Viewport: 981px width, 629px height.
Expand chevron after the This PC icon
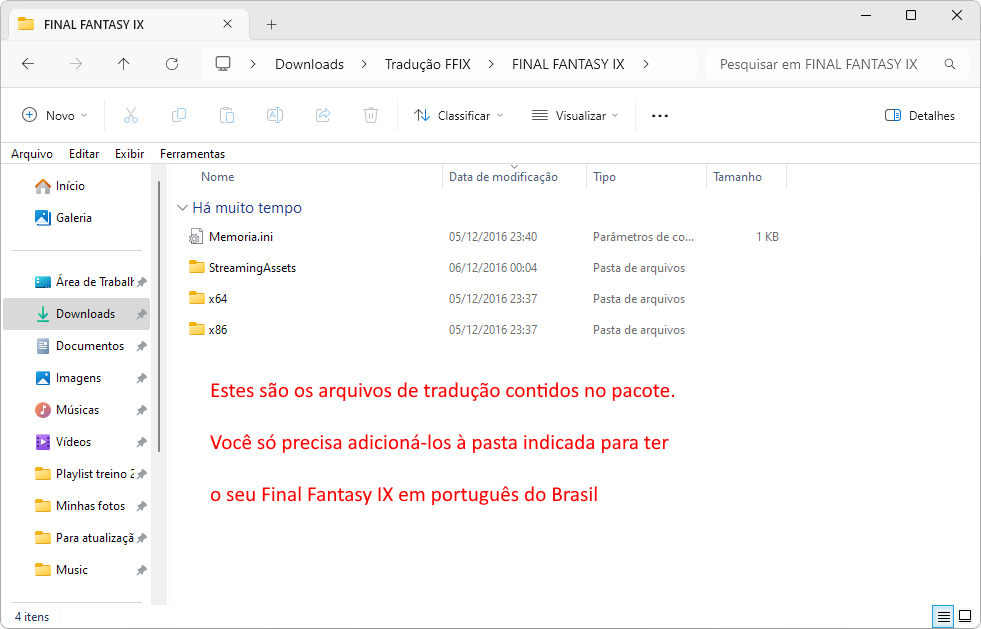253,64
